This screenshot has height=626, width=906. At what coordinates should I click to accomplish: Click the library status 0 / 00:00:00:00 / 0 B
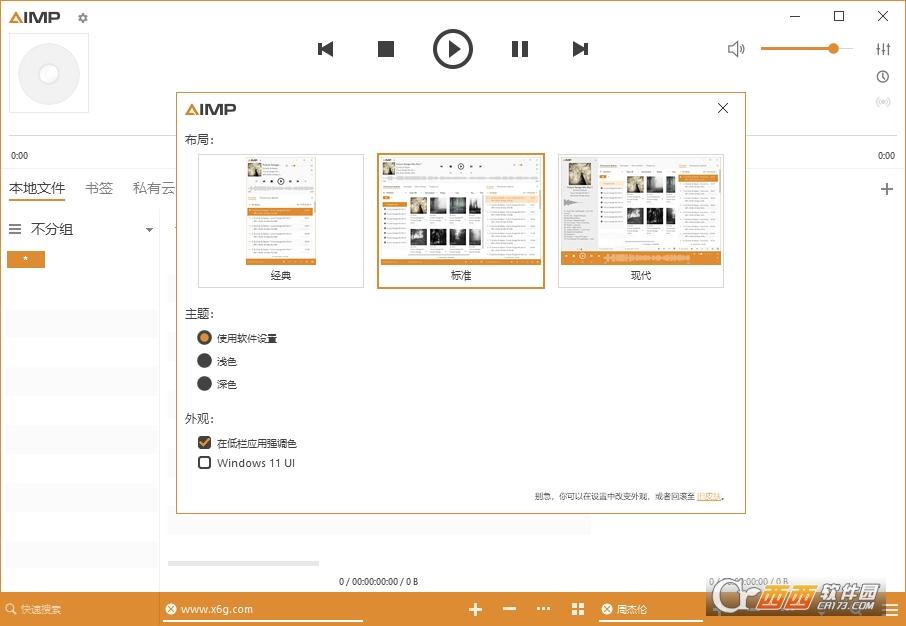(x=378, y=581)
